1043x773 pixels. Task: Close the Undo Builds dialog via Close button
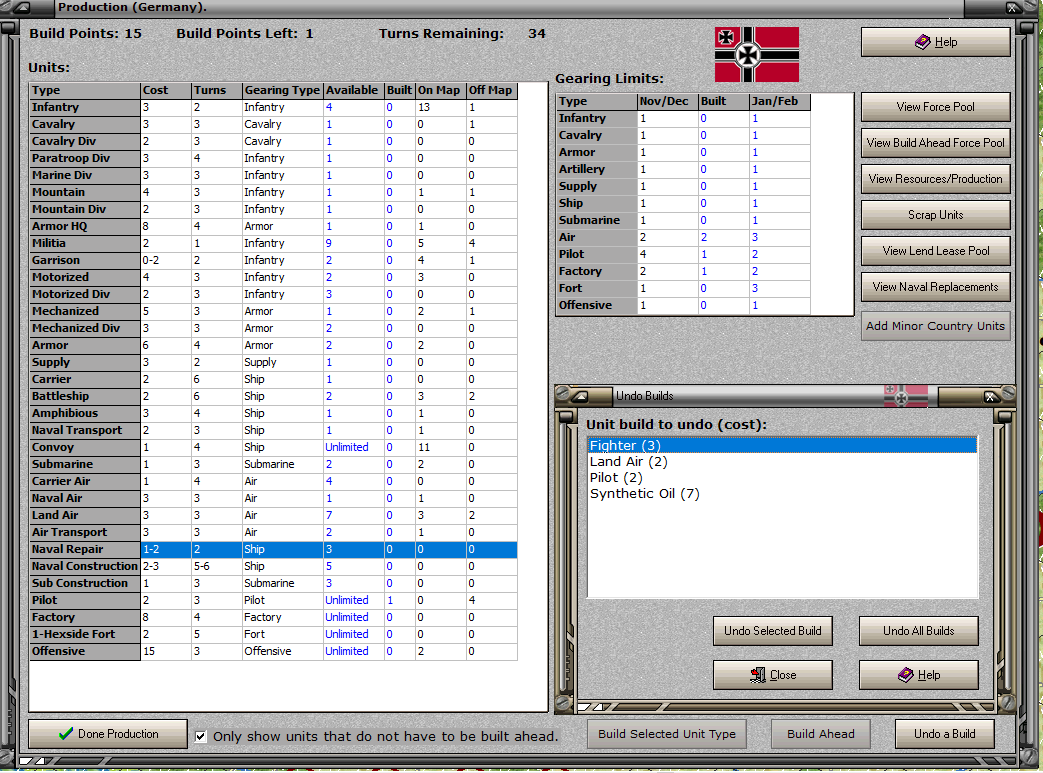coord(773,675)
